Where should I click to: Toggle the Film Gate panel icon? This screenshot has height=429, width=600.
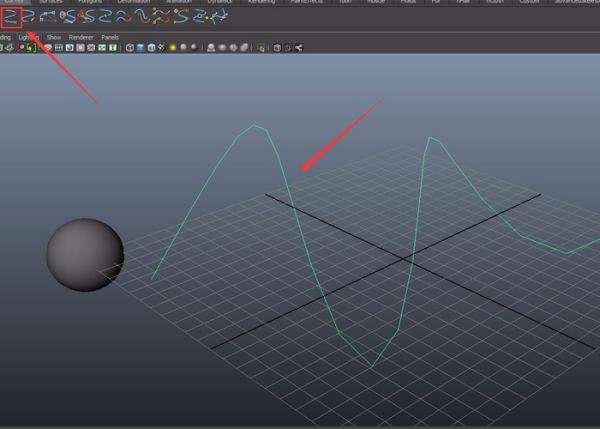[x=59, y=48]
